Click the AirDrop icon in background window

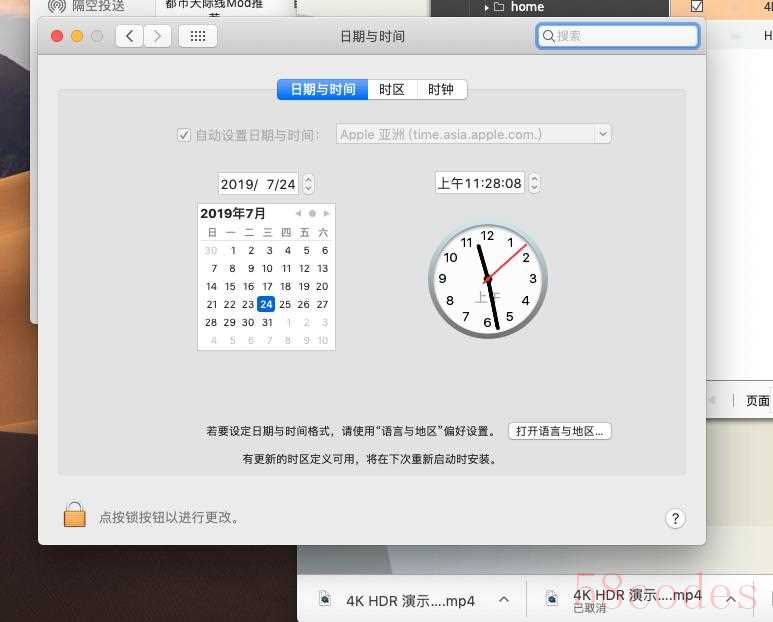[x=57, y=6]
